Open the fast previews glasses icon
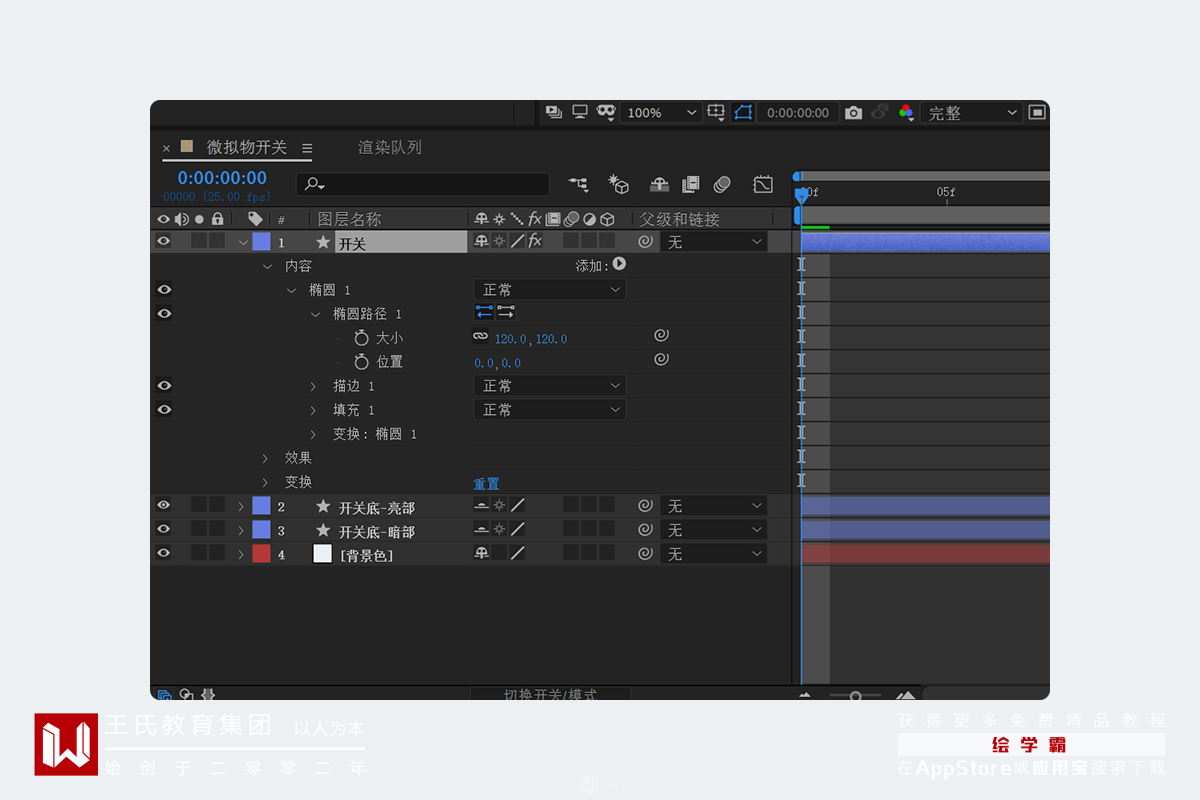This screenshot has height=800, width=1200. (x=606, y=112)
